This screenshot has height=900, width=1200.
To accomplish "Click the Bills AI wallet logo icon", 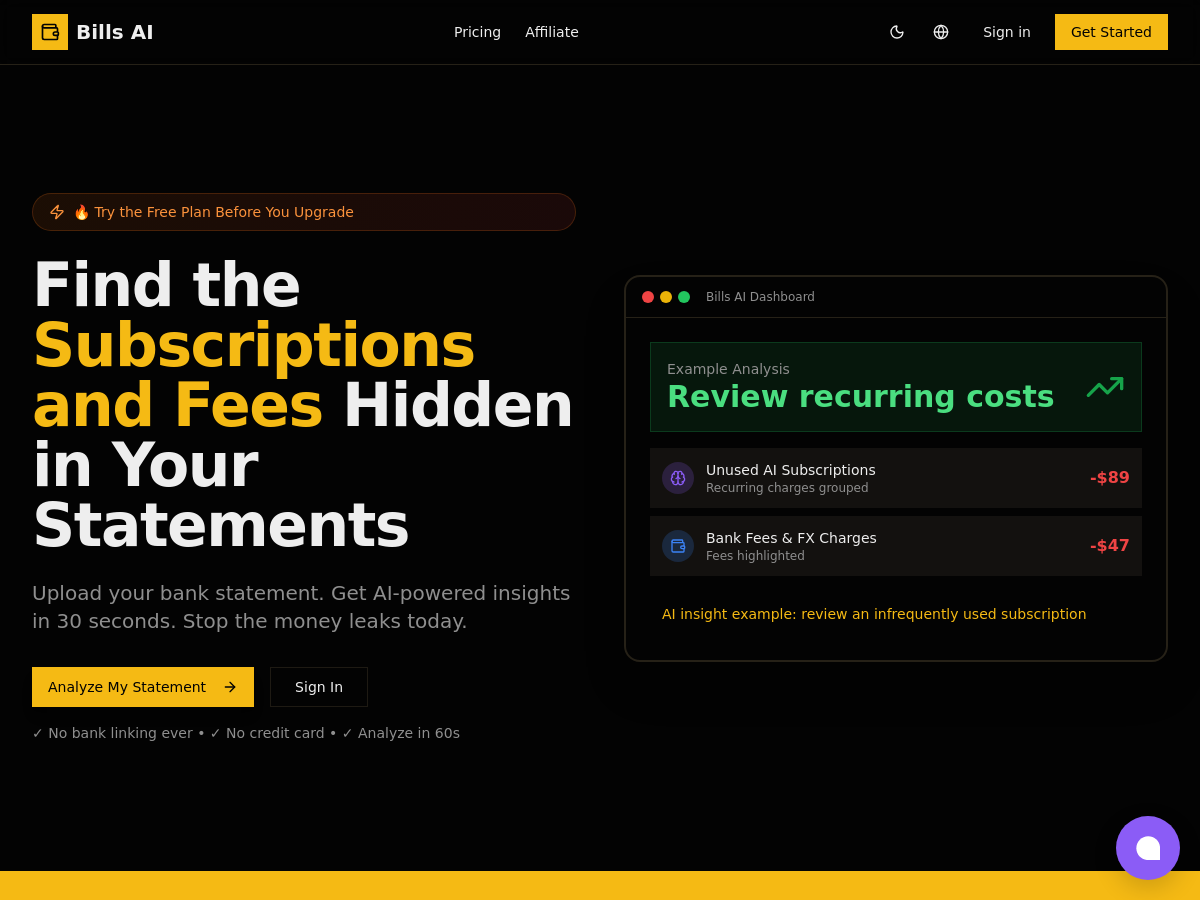I will coord(50,32).
